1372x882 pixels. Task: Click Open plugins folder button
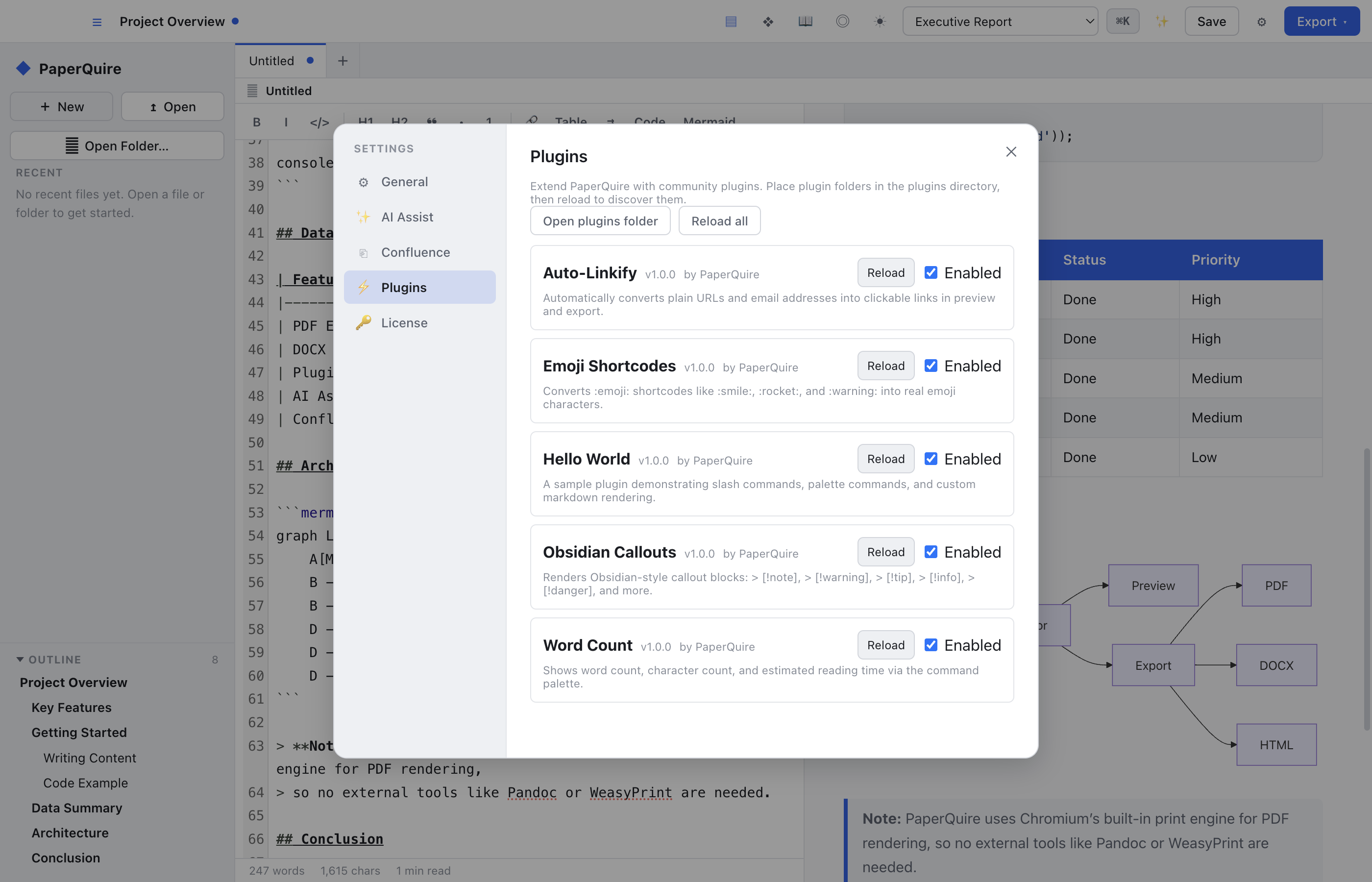[x=600, y=221]
